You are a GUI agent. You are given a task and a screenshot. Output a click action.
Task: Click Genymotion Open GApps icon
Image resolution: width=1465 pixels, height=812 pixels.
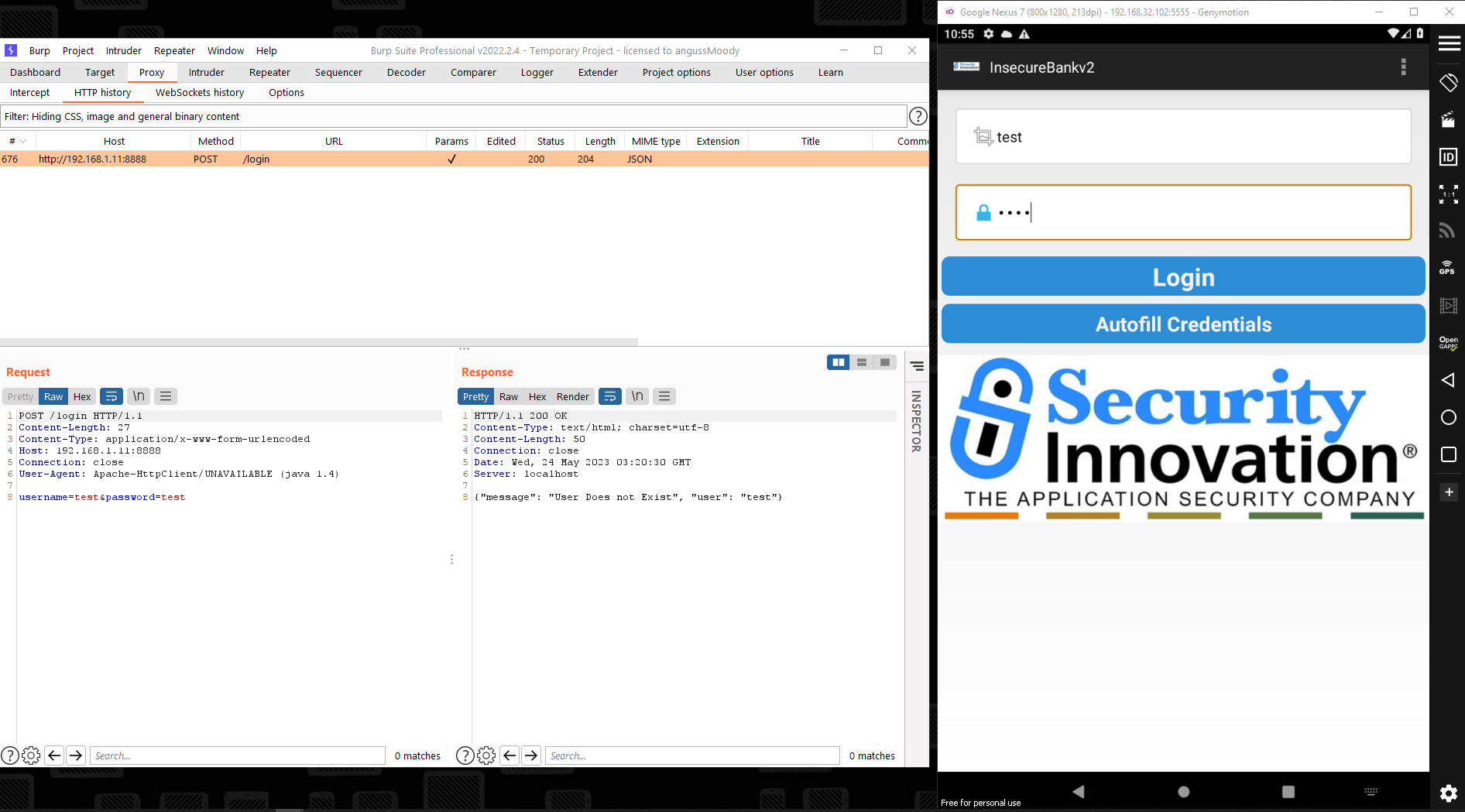click(x=1448, y=343)
